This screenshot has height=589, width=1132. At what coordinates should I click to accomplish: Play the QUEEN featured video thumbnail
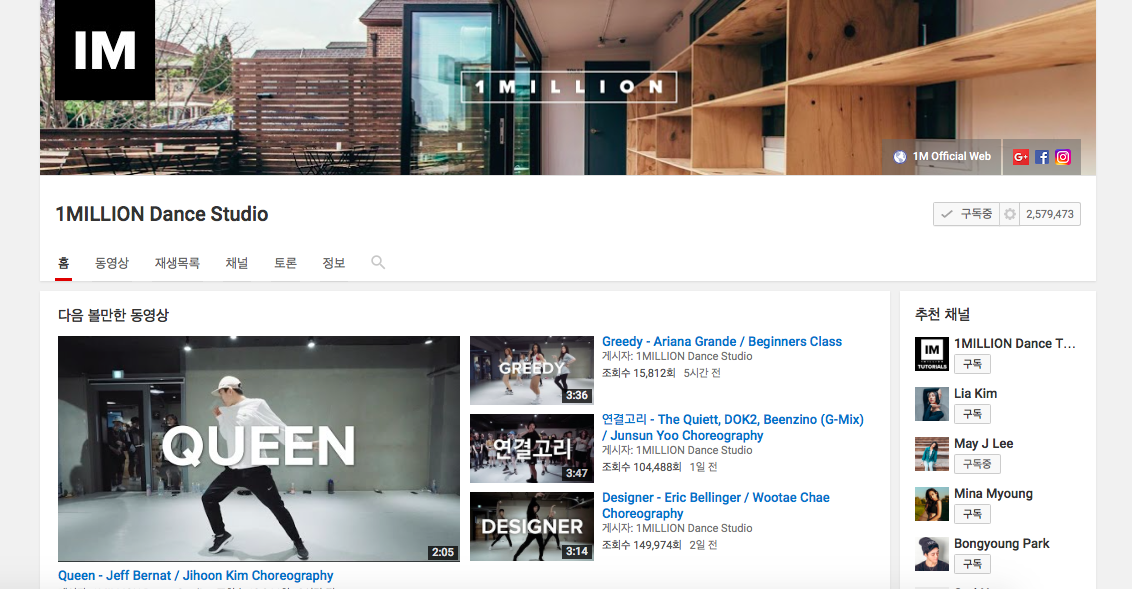point(258,448)
